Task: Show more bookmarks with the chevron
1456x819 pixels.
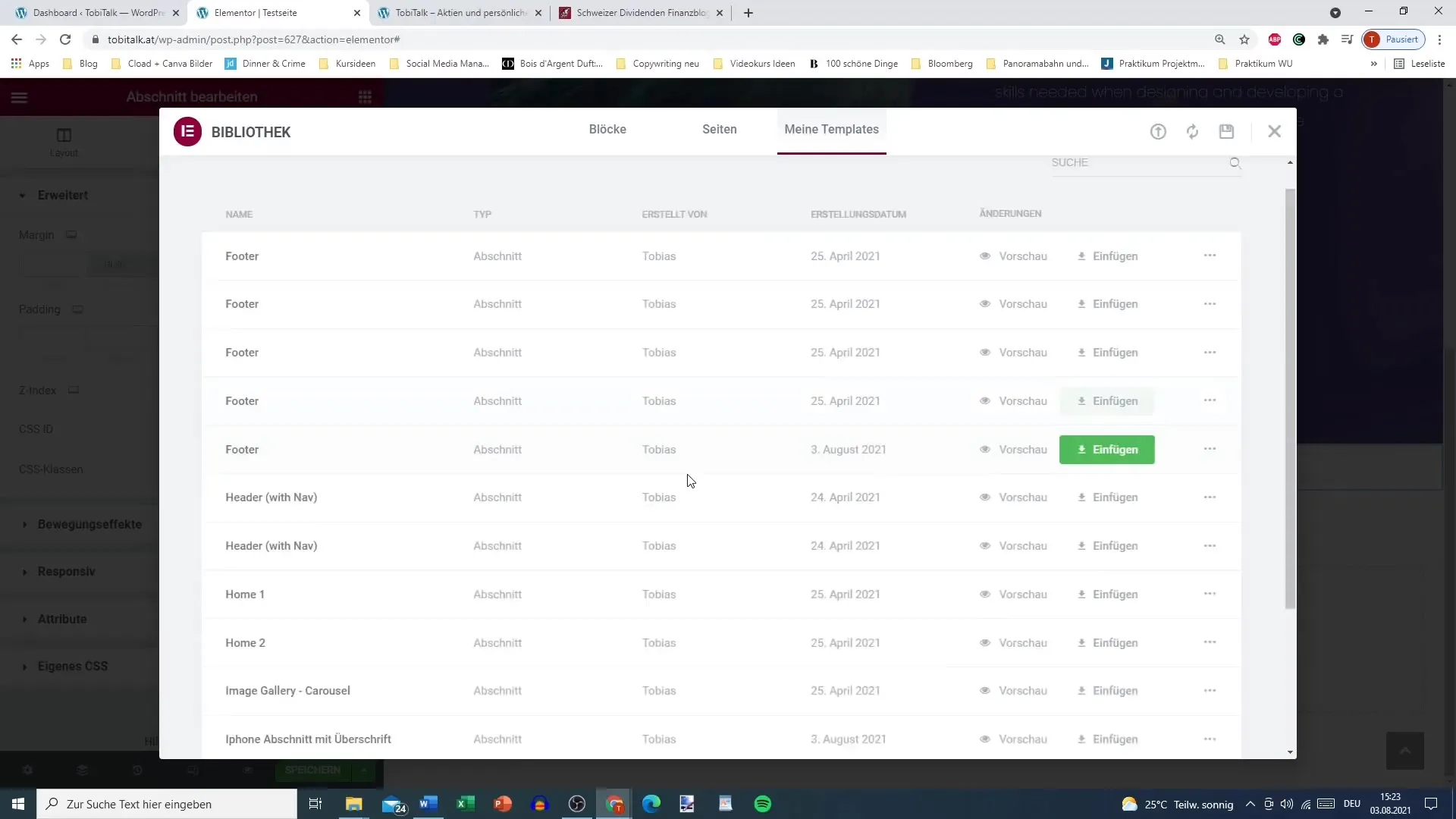Action: point(1373,64)
